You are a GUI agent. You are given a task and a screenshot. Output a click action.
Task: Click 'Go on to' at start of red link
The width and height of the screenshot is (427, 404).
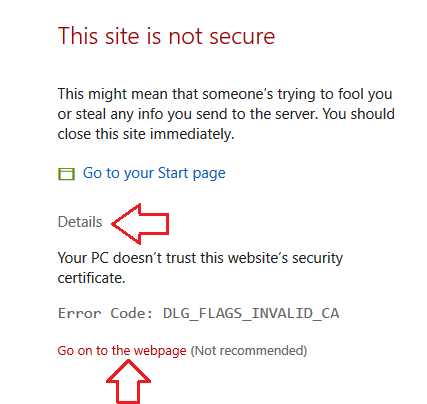[82, 351]
